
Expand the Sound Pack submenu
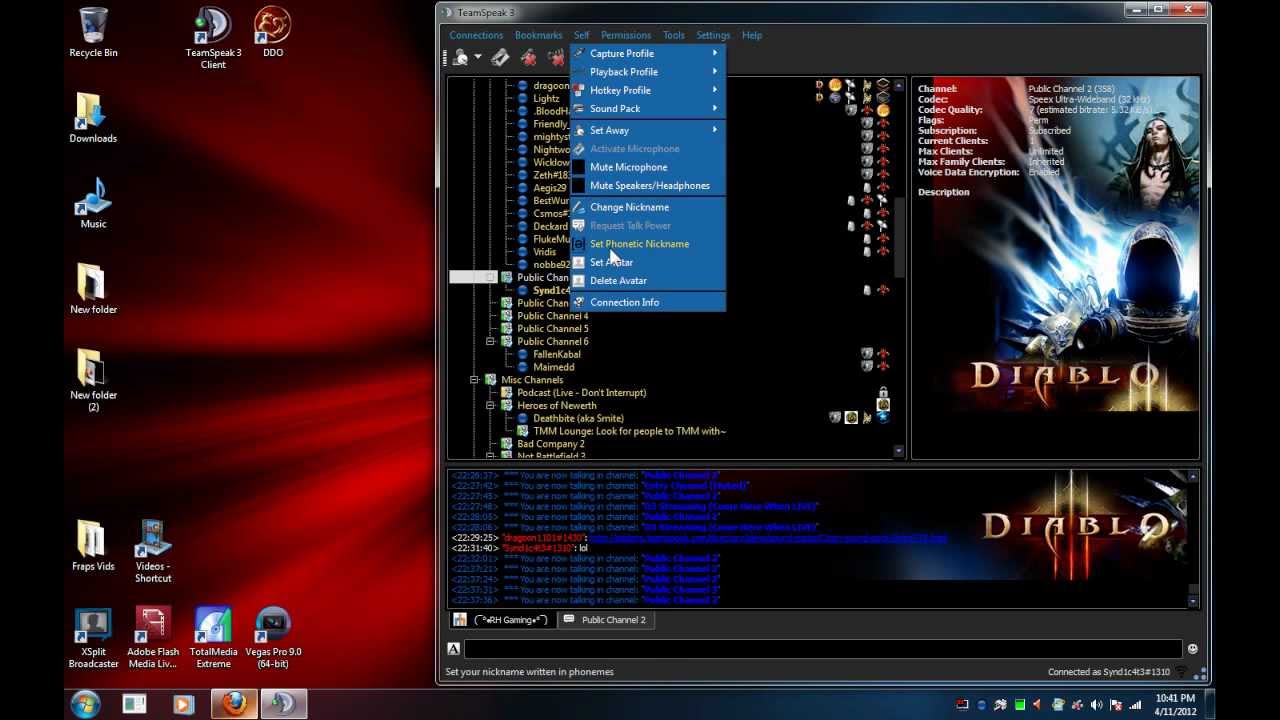click(x=647, y=108)
